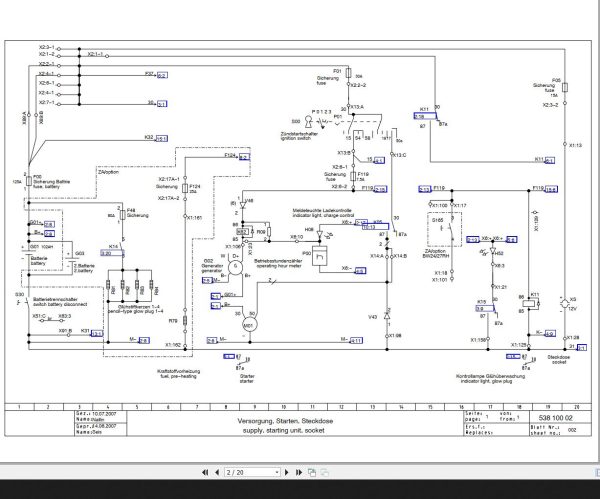Follow the F124 cross-reference link
The image size is (600, 499).
tap(244, 157)
